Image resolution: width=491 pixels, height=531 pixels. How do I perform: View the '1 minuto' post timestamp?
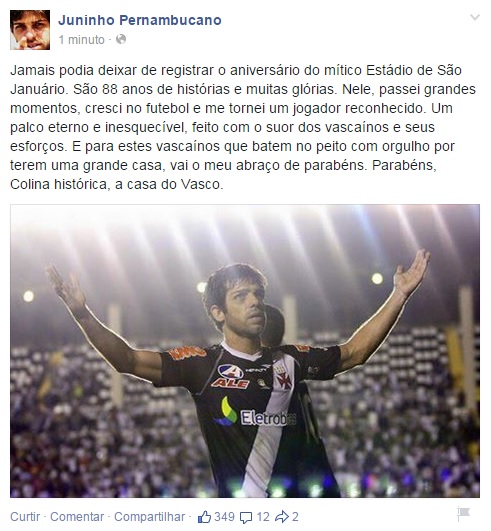pos(82,40)
